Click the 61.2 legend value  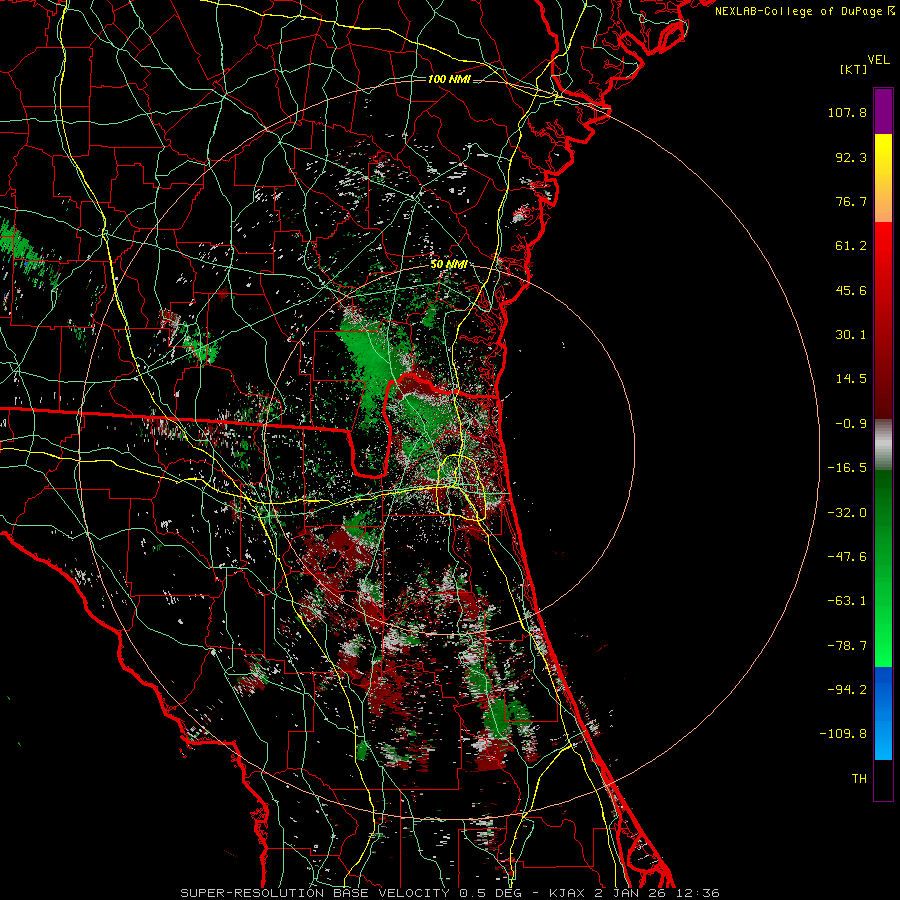point(851,246)
